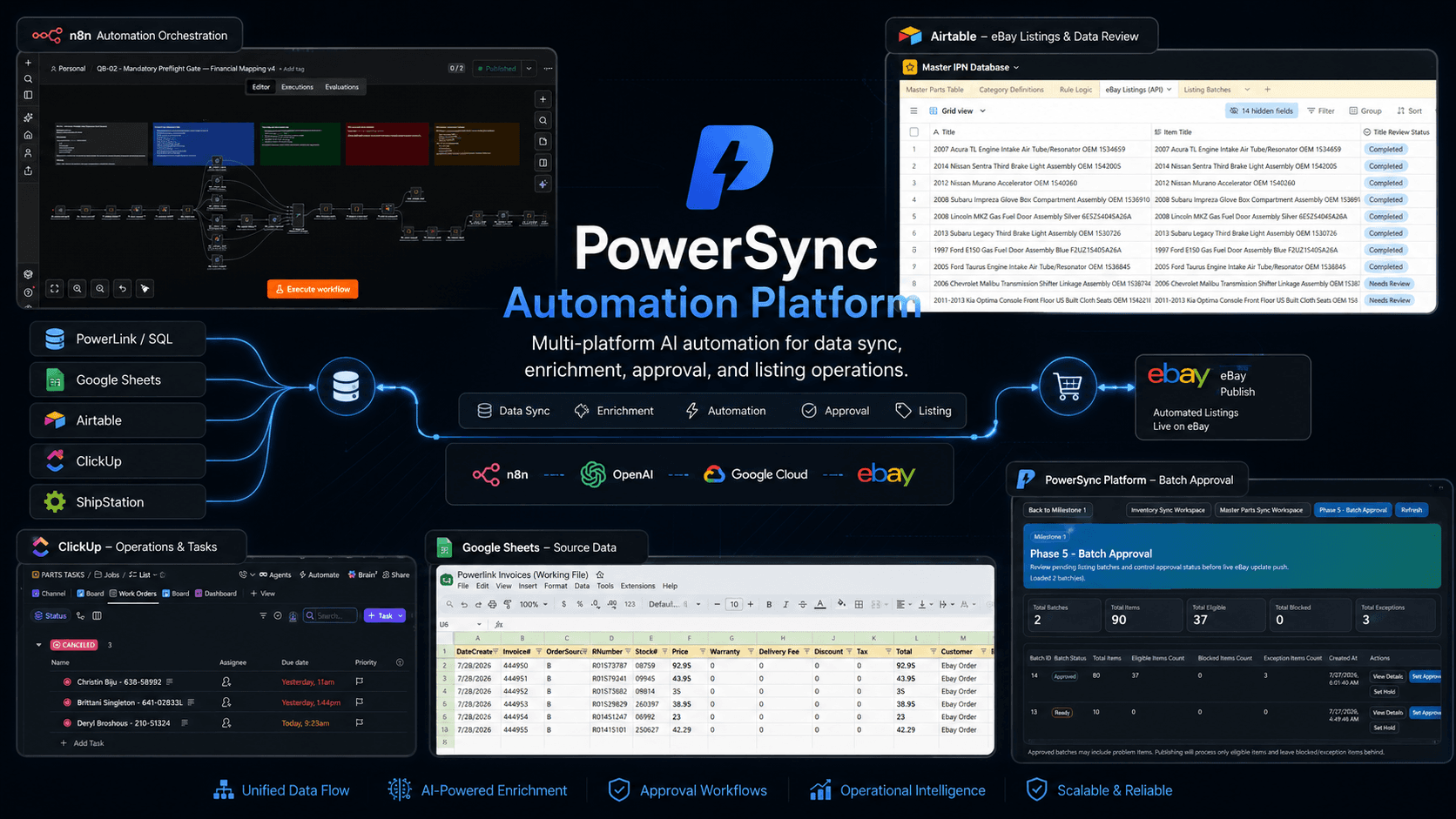Click the ClickUp filter icon beside search

[263, 615]
